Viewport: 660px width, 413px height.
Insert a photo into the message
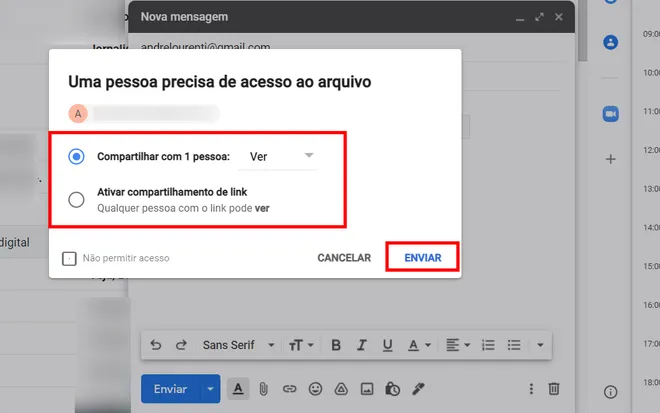[x=367, y=389]
